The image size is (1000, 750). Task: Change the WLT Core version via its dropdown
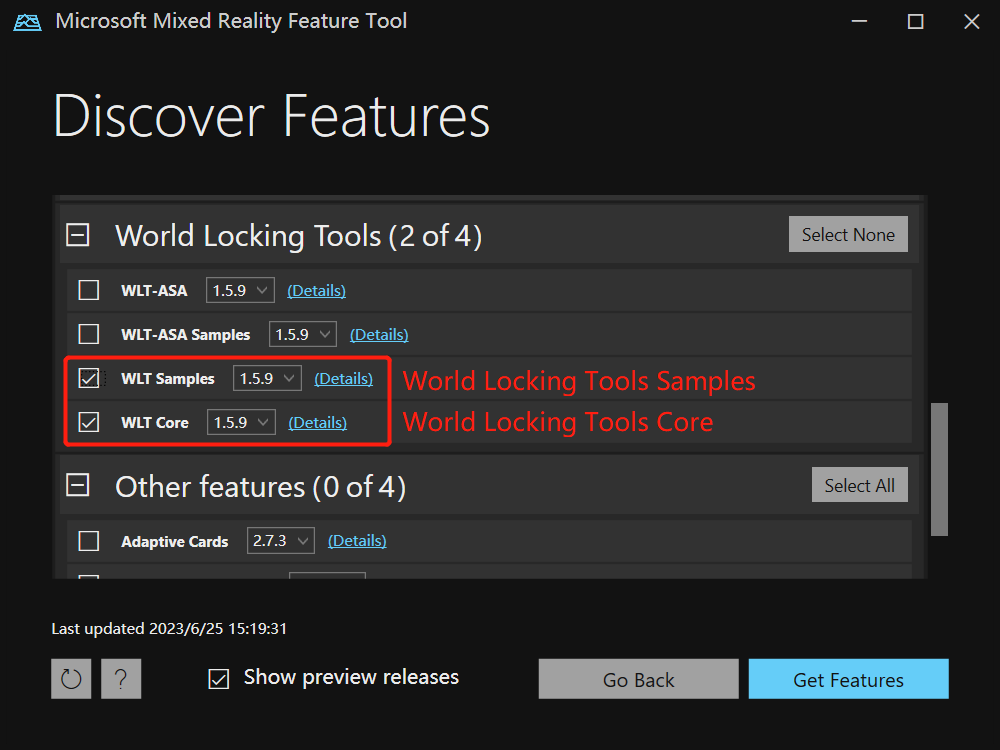(x=240, y=421)
